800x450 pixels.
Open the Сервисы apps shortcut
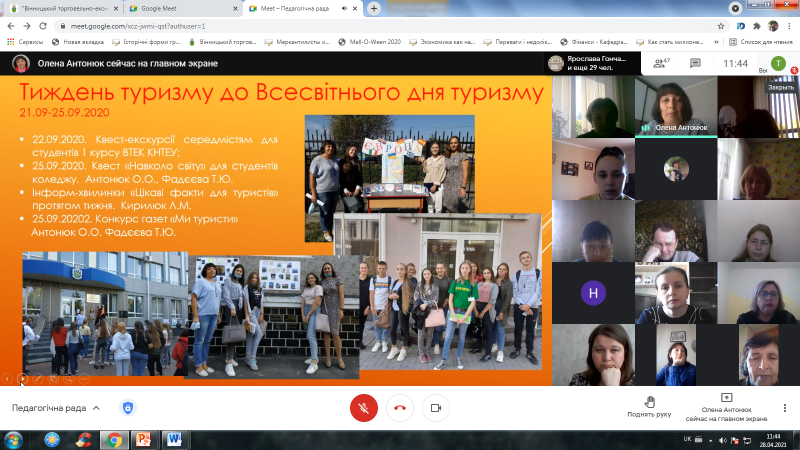point(25,42)
